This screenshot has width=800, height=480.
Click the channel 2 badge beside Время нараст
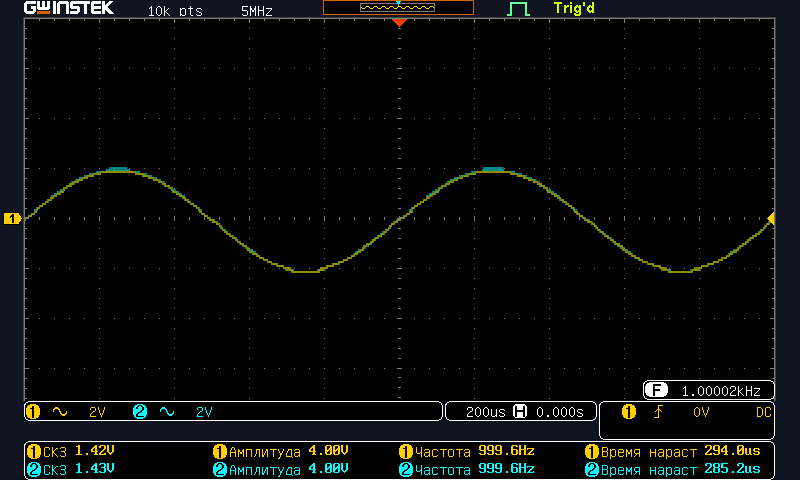pos(592,469)
